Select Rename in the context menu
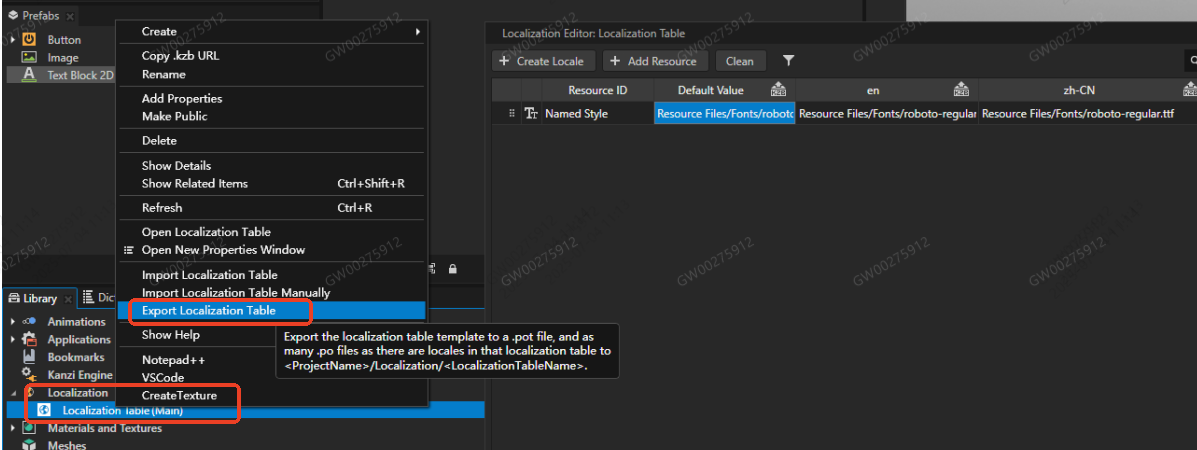Viewport: 1197px width, 450px height. 163,74
